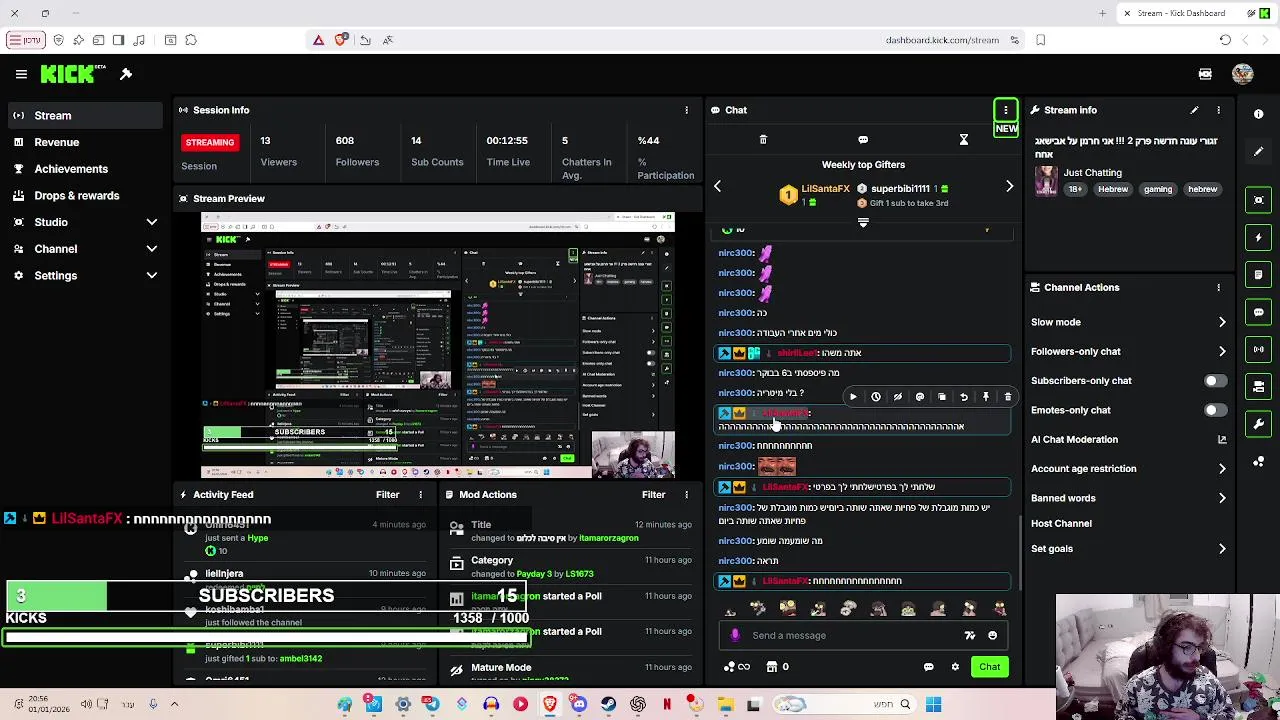Click the moderator hammer icon beside Kick logo

tap(126, 74)
